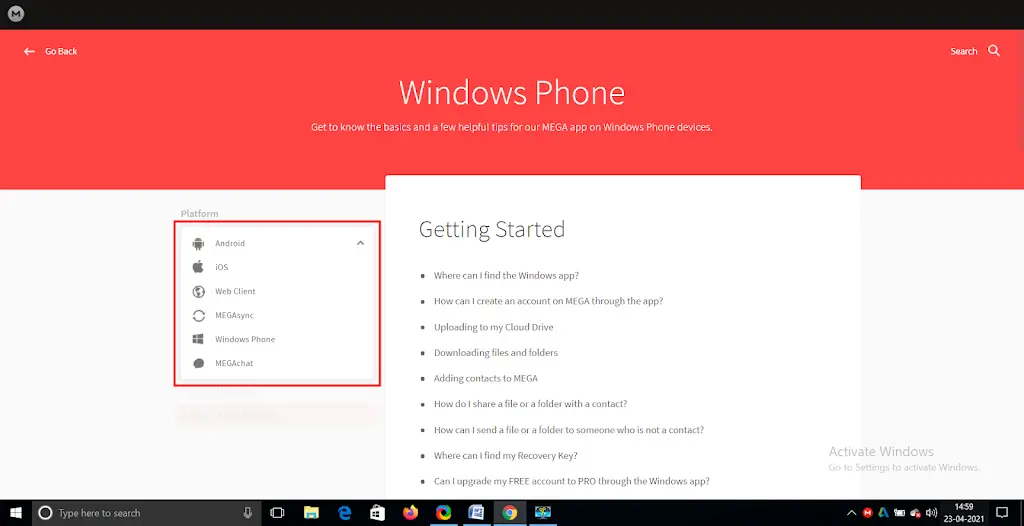The image size is (1024, 526).
Task: Open the colorful swirl app in taskbar
Action: pos(443,513)
